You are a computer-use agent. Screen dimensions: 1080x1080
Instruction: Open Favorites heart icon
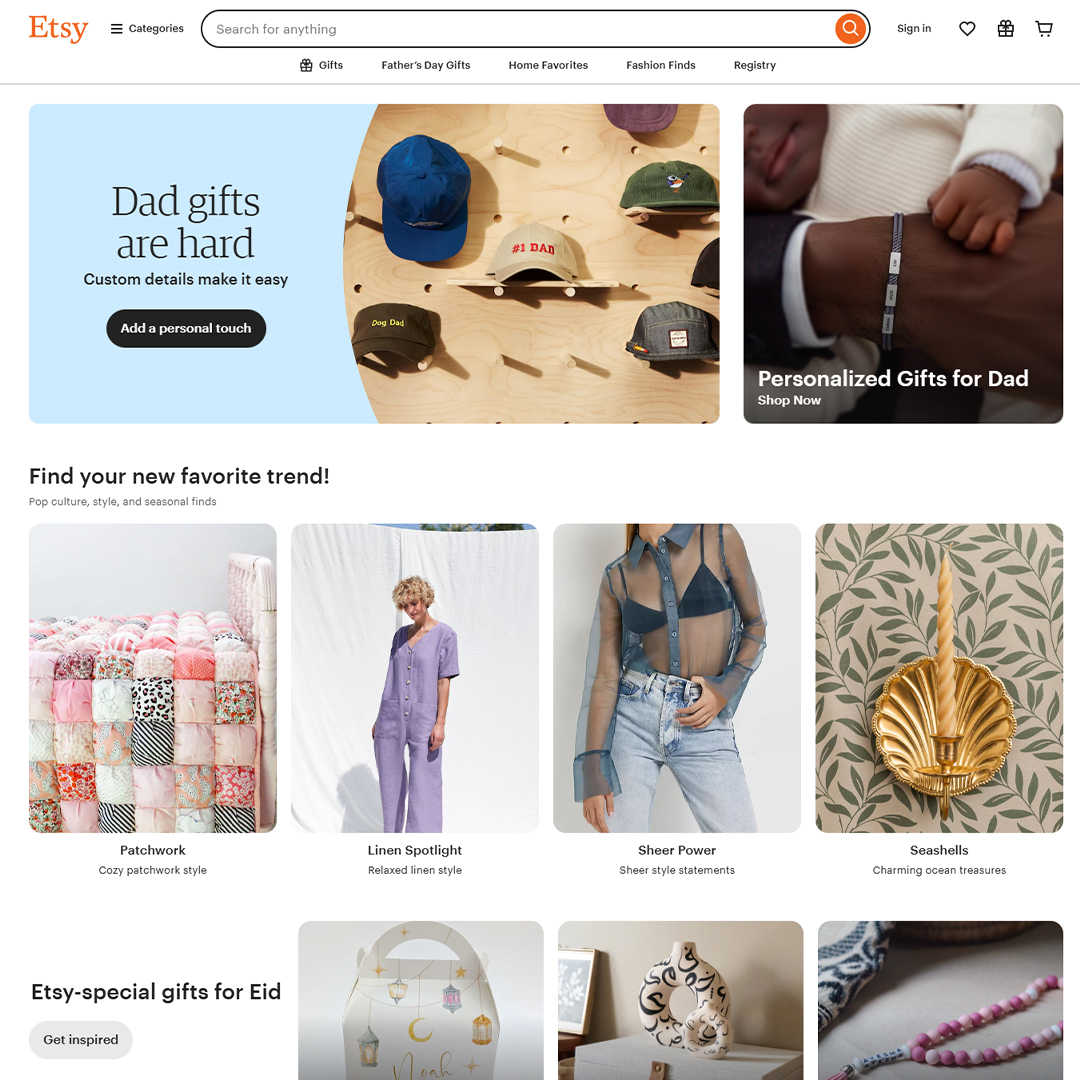pyautogui.click(x=967, y=28)
